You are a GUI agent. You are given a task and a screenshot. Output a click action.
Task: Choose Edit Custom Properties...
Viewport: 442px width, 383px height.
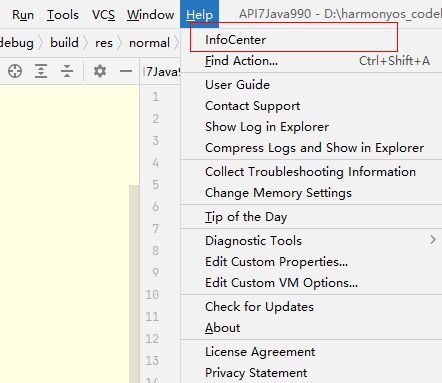(x=311, y=262)
